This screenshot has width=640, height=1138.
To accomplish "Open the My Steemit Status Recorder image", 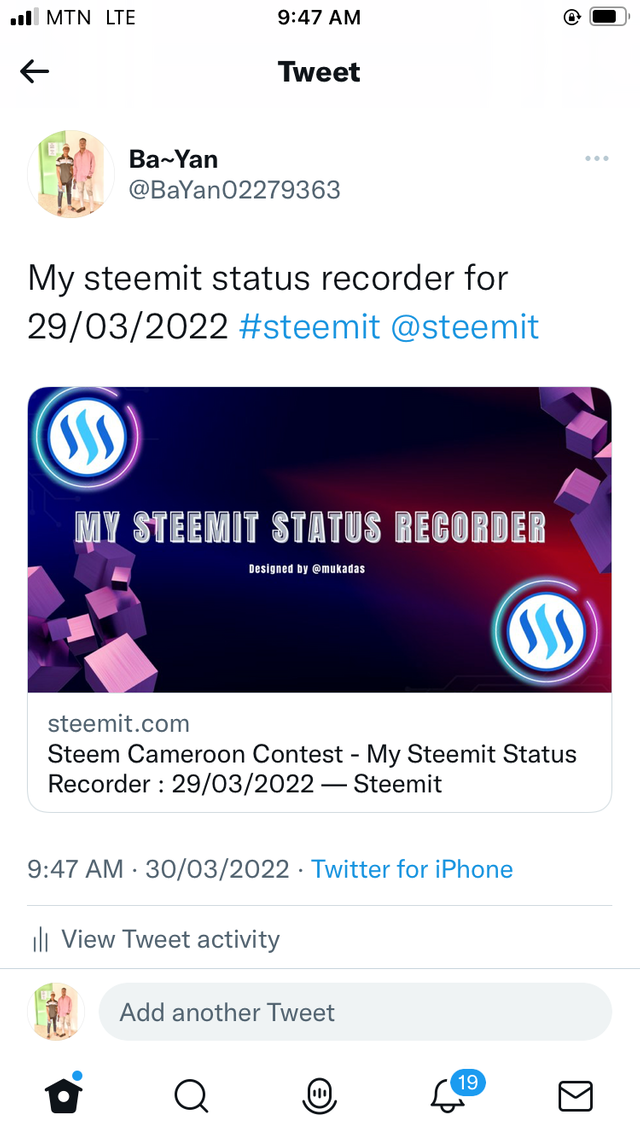I will click(x=319, y=540).
